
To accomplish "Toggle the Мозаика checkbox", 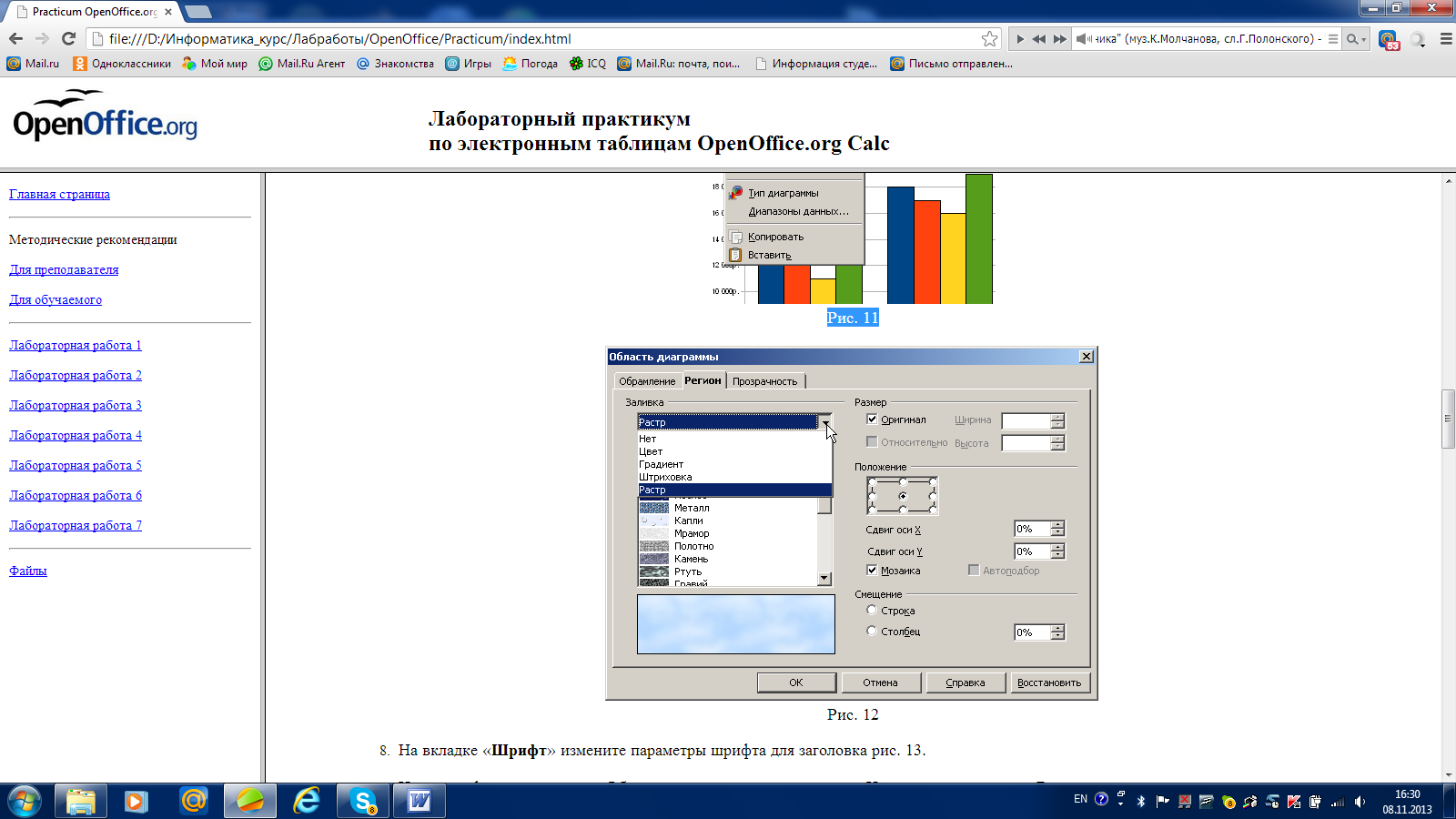I will (x=872, y=571).
